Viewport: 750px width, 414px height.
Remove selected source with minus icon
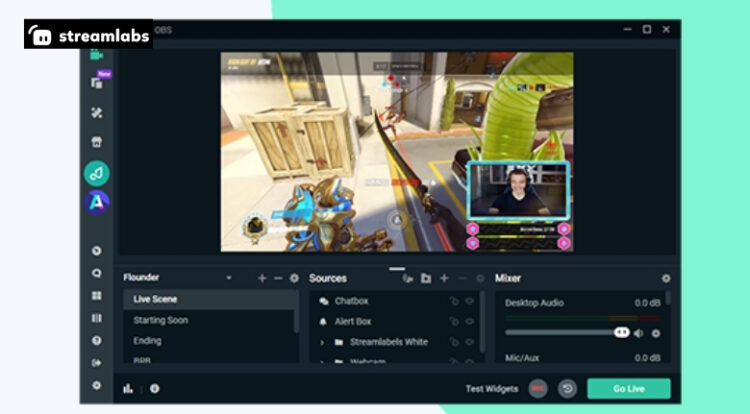(462, 278)
